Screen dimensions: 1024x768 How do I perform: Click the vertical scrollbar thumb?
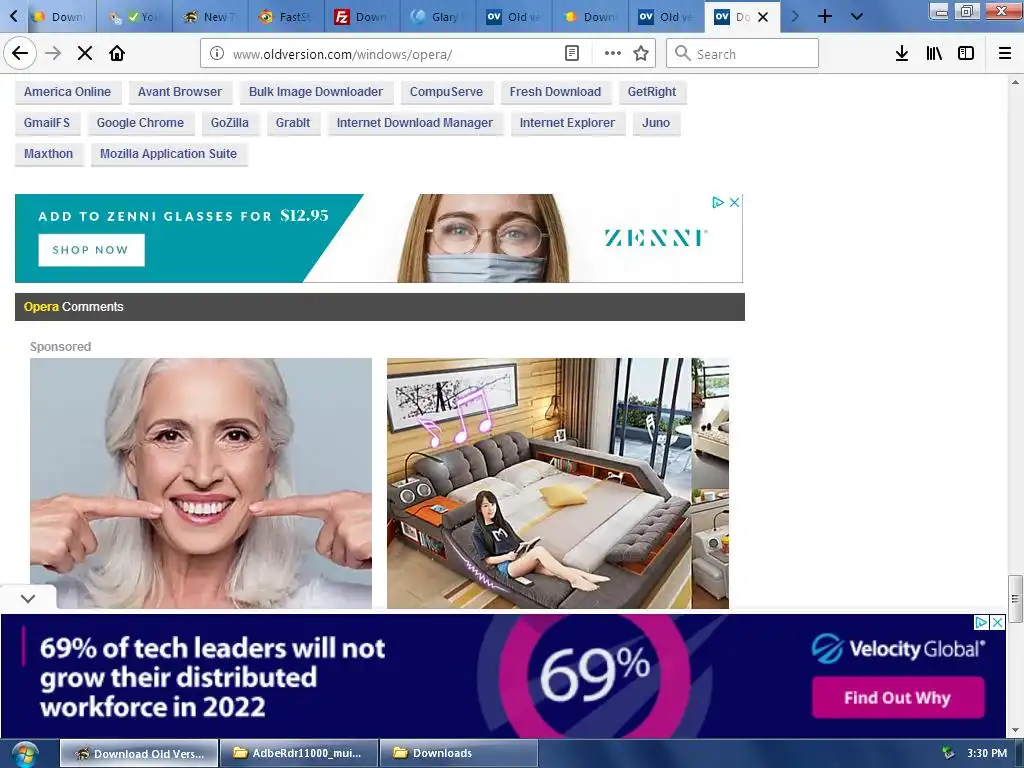click(x=1015, y=599)
